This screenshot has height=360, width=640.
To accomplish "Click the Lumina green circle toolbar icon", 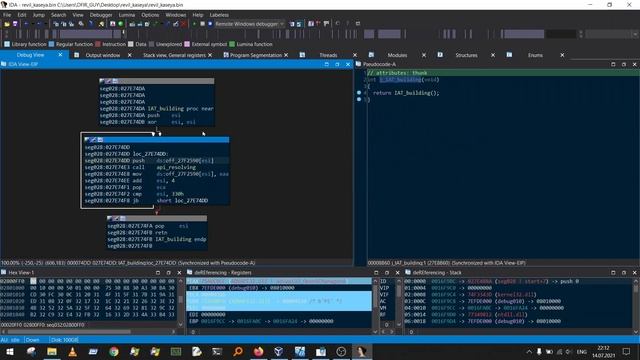I will 120,24.
